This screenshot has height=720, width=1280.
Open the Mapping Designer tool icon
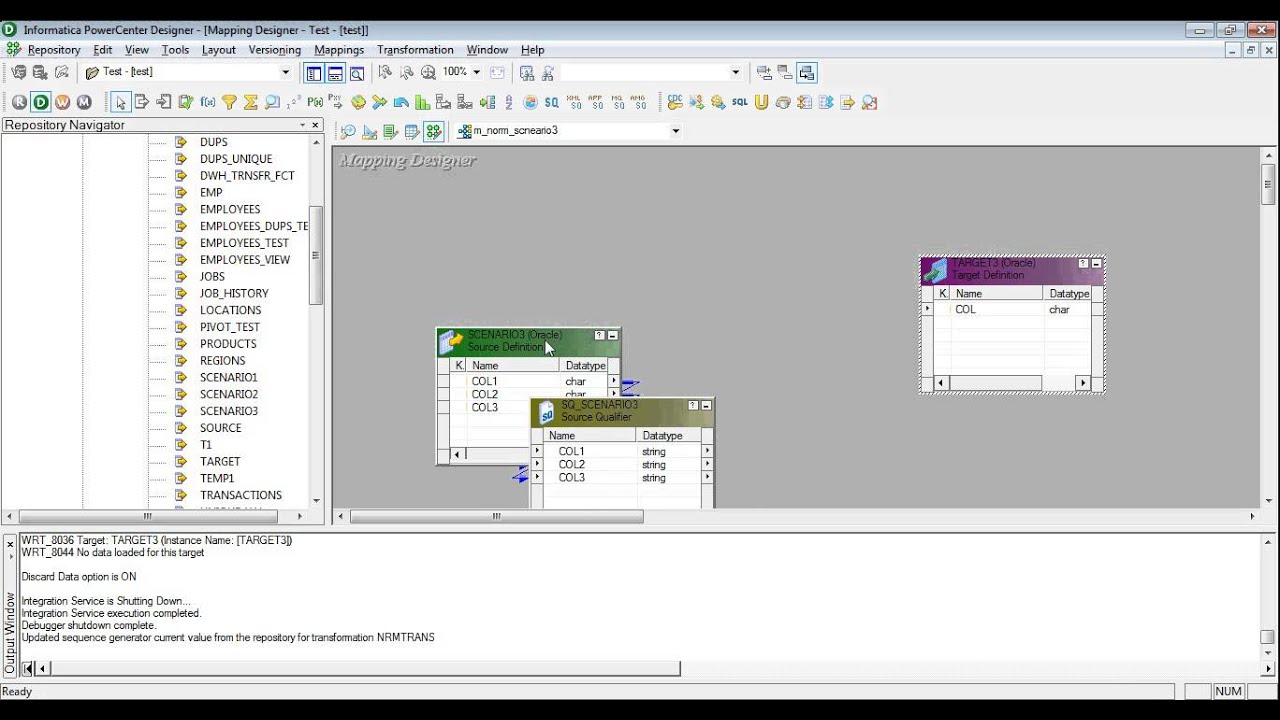click(x=433, y=131)
